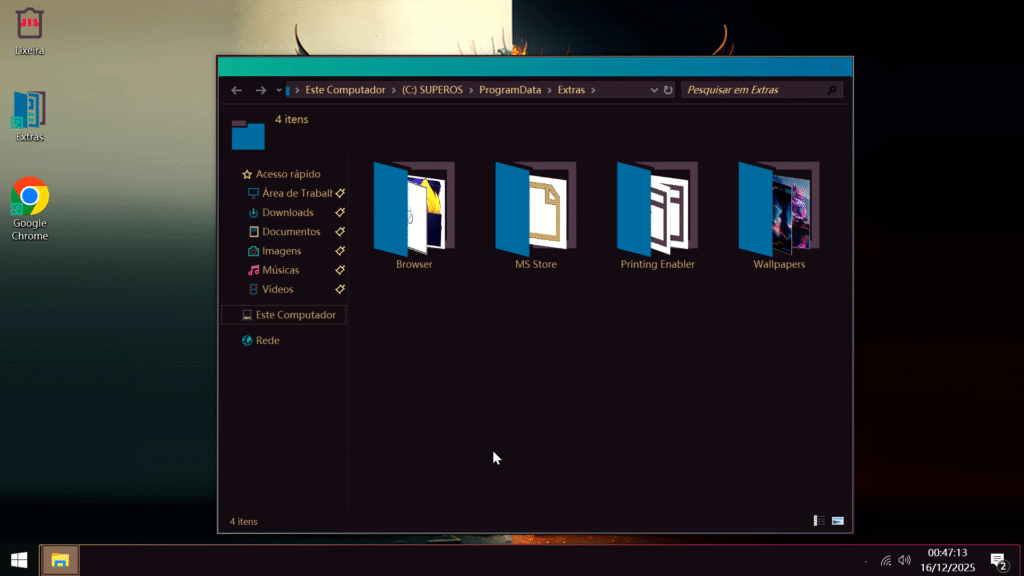Click the back navigation arrow
This screenshot has height=576, width=1024.
pyautogui.click(x=237, y=90)
